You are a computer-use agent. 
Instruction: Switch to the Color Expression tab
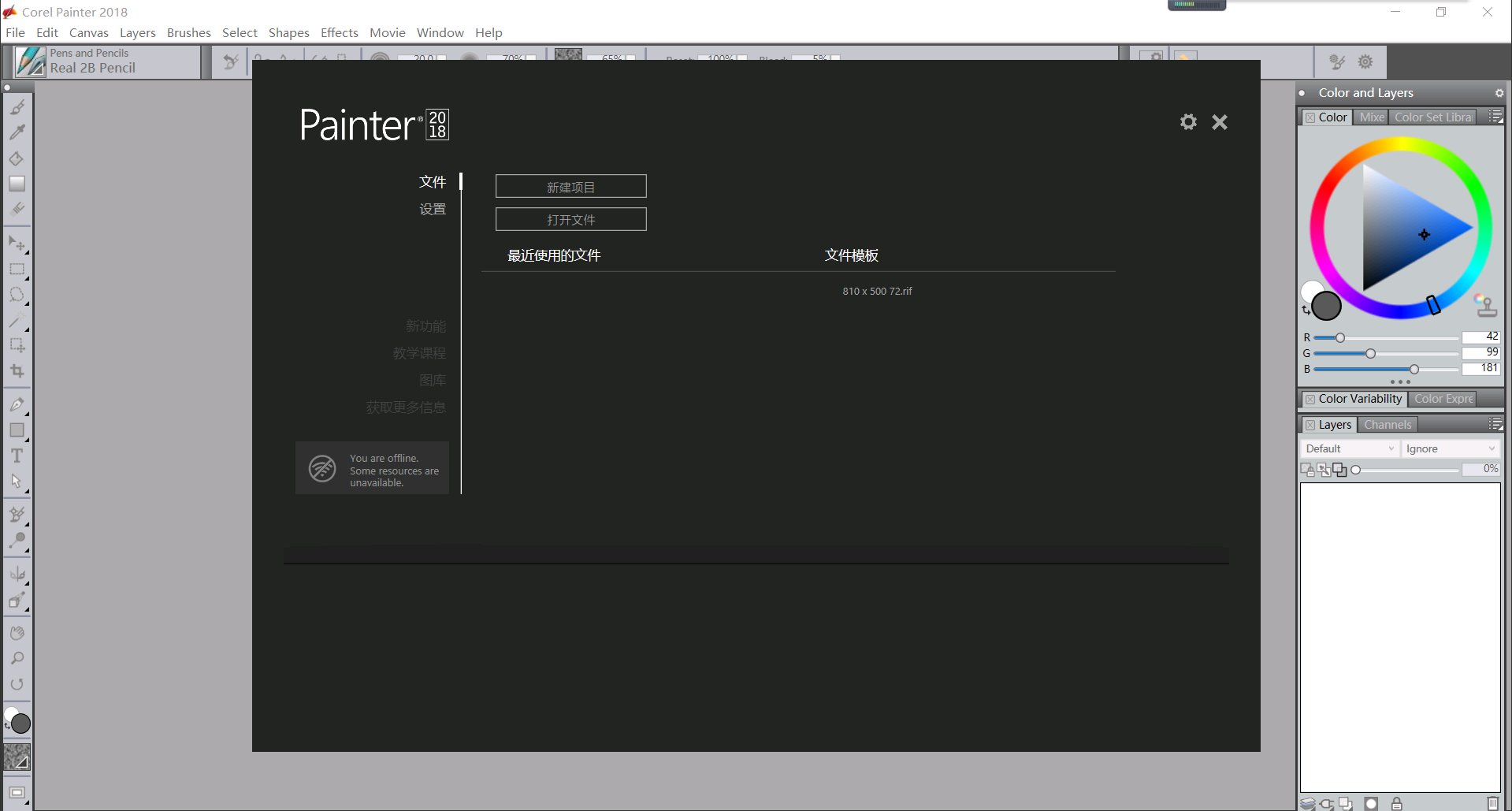pos(1443,399)
